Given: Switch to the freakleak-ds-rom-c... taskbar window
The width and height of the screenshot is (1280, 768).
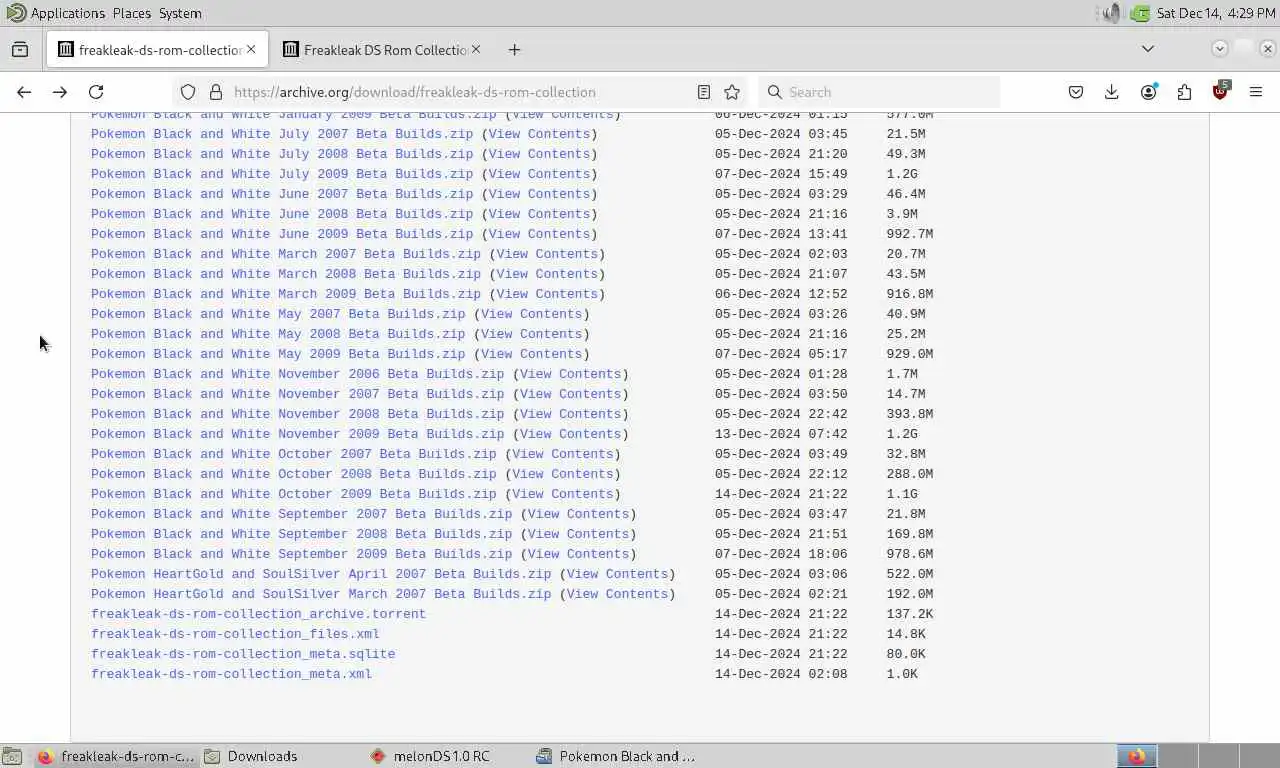Looking at the screenshot, I should pyautogui.click(x=116, y=756).
